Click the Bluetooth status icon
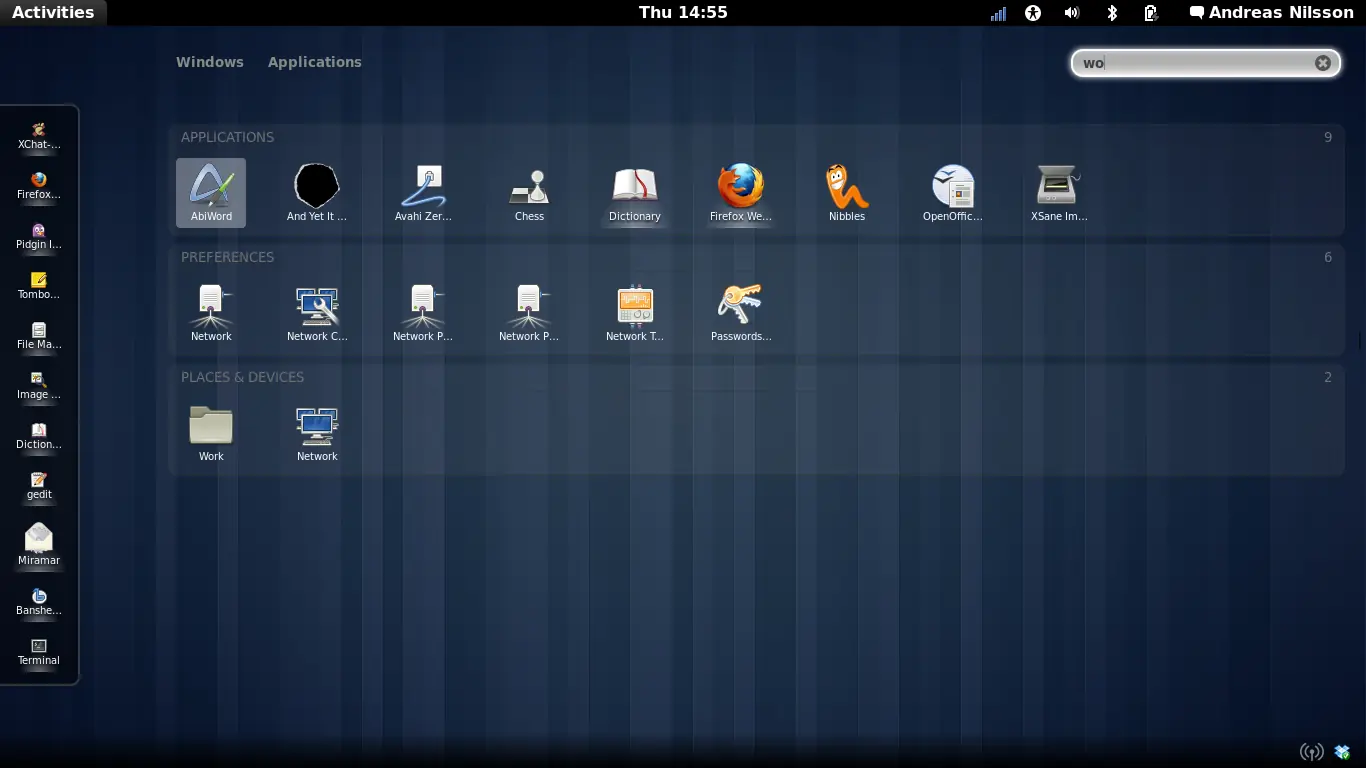 pos(1111,13)
